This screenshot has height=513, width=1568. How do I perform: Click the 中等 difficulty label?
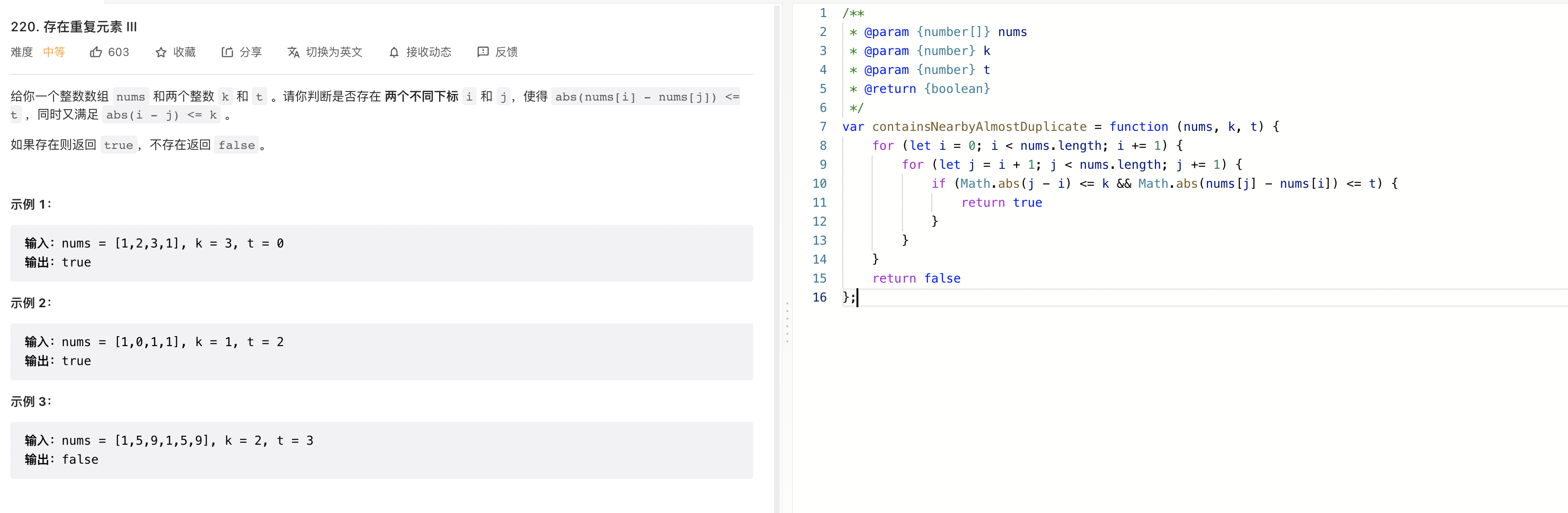click(x=54, y=53)
